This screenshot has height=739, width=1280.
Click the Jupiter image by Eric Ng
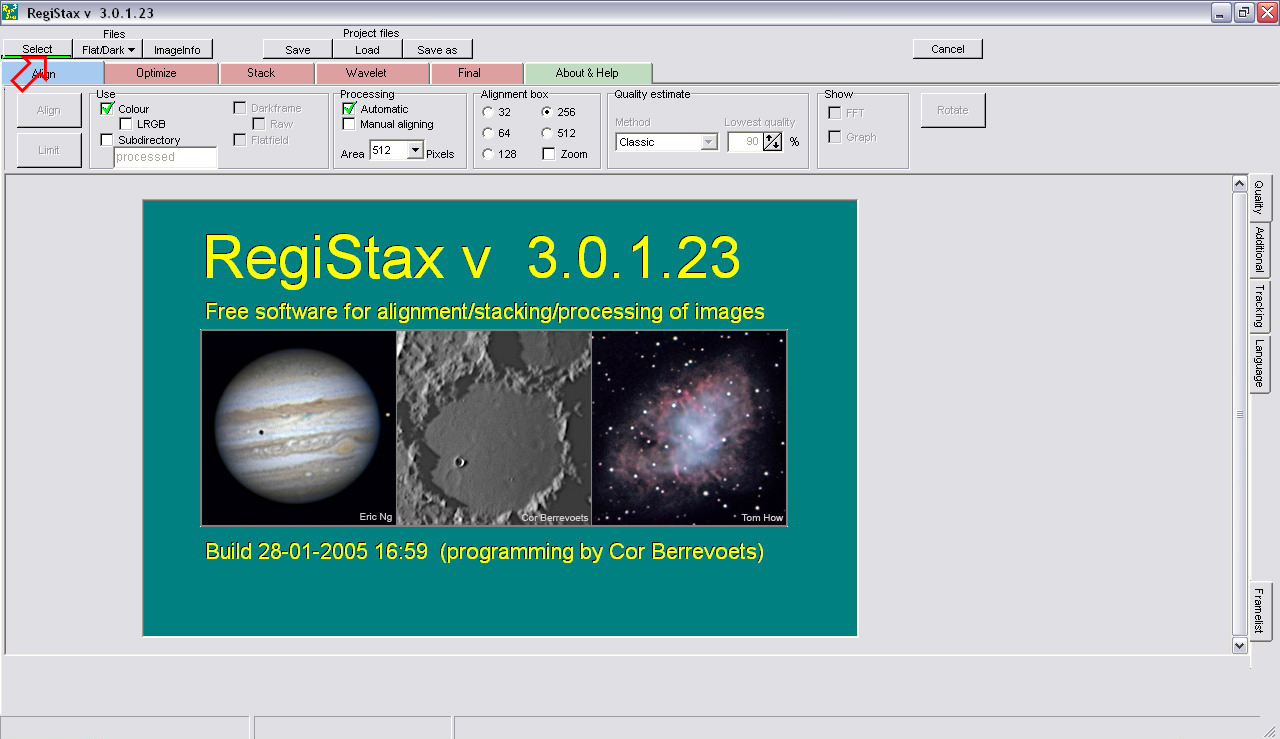(299, 428)
